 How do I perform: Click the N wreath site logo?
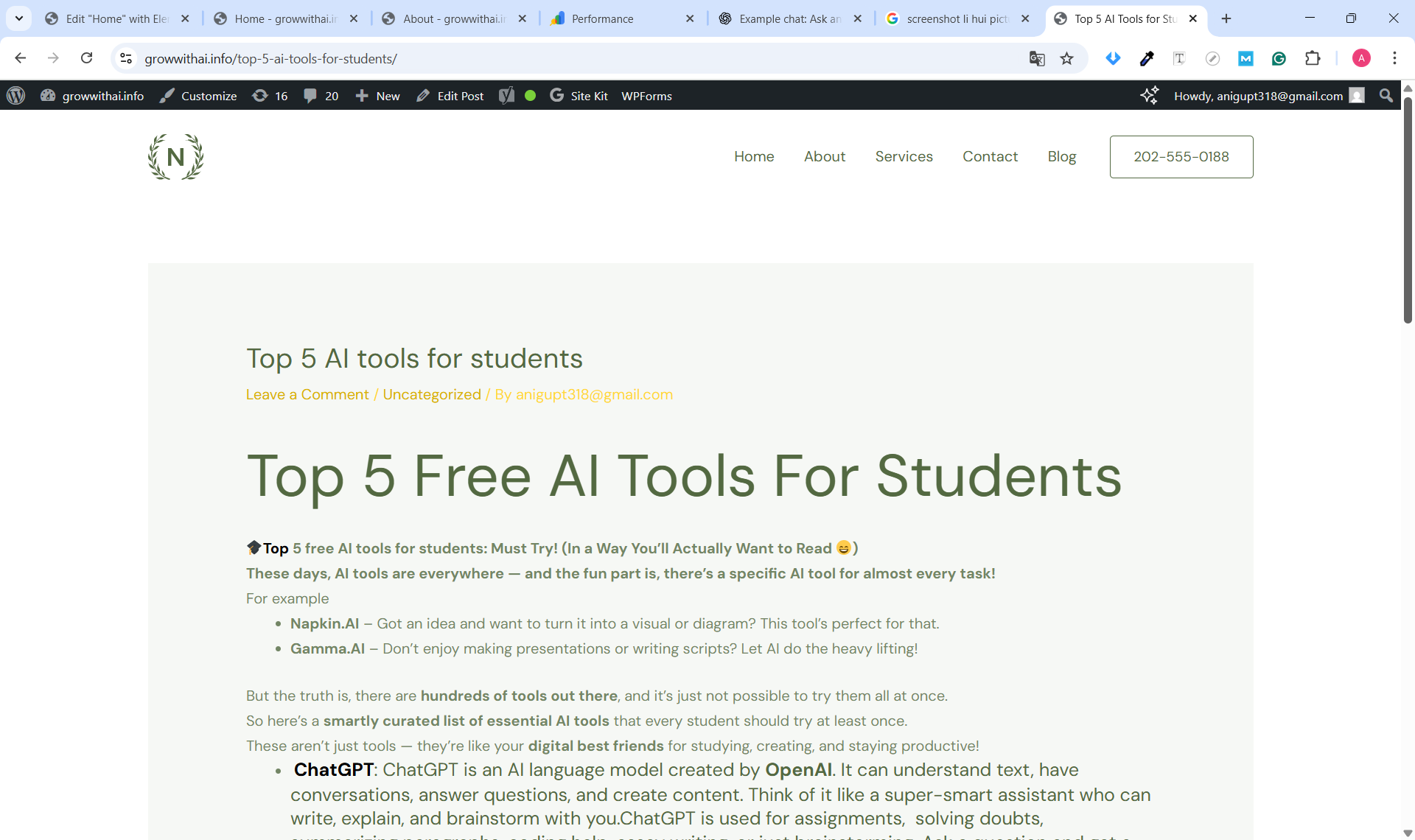point(175,156)
